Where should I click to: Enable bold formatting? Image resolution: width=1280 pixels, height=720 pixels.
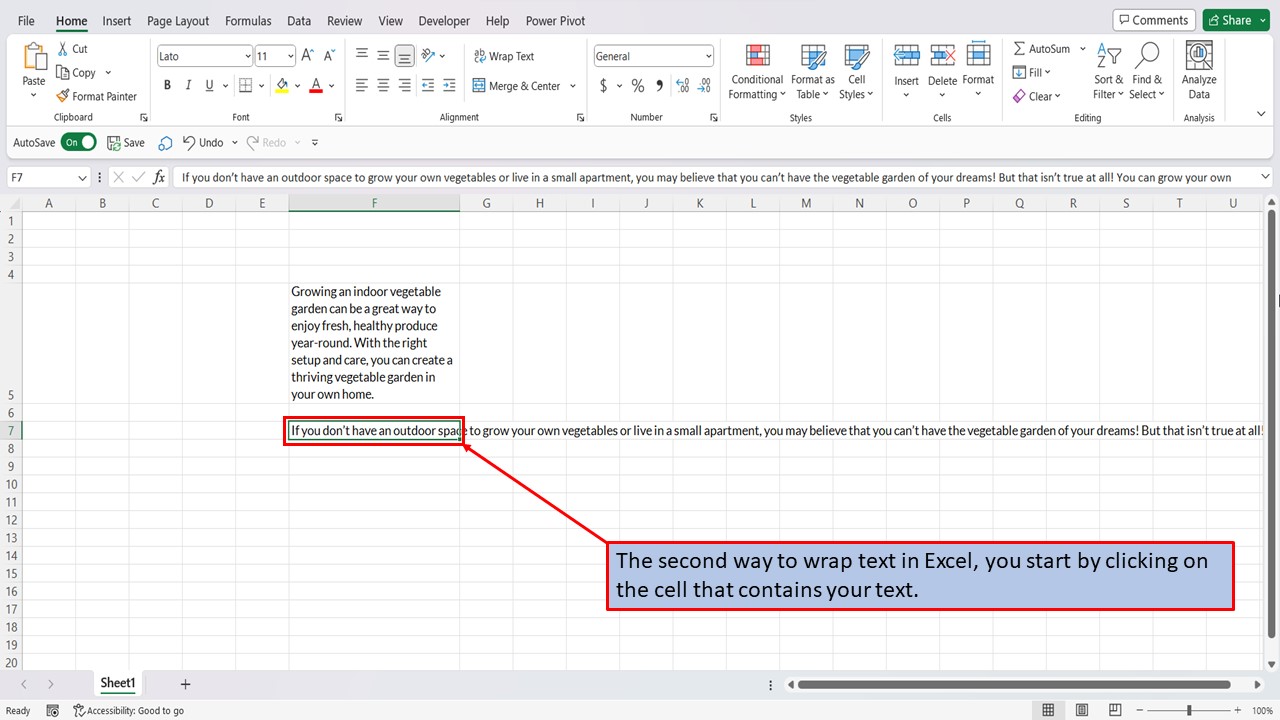(167, 85)
